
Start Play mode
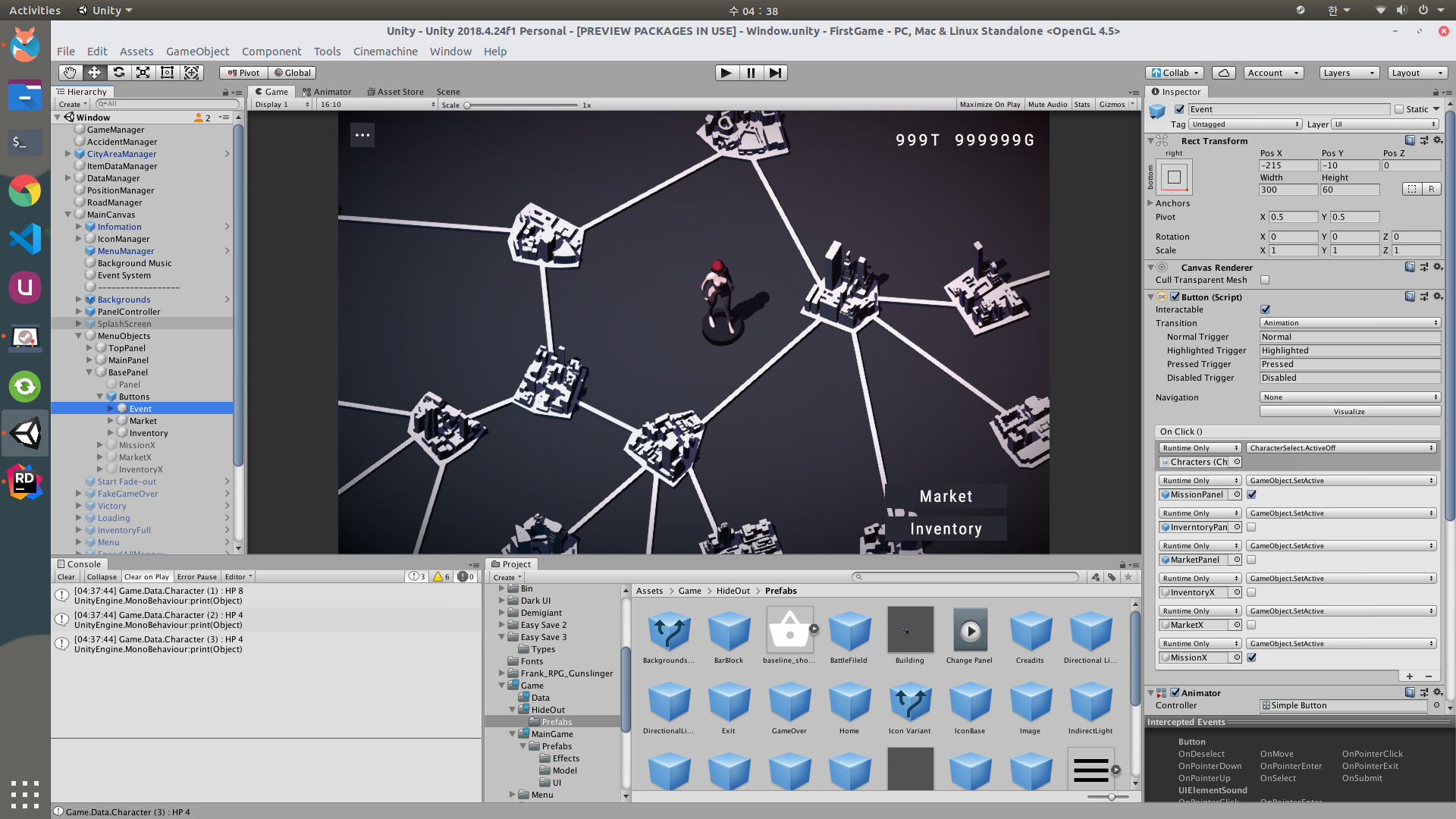726,73
